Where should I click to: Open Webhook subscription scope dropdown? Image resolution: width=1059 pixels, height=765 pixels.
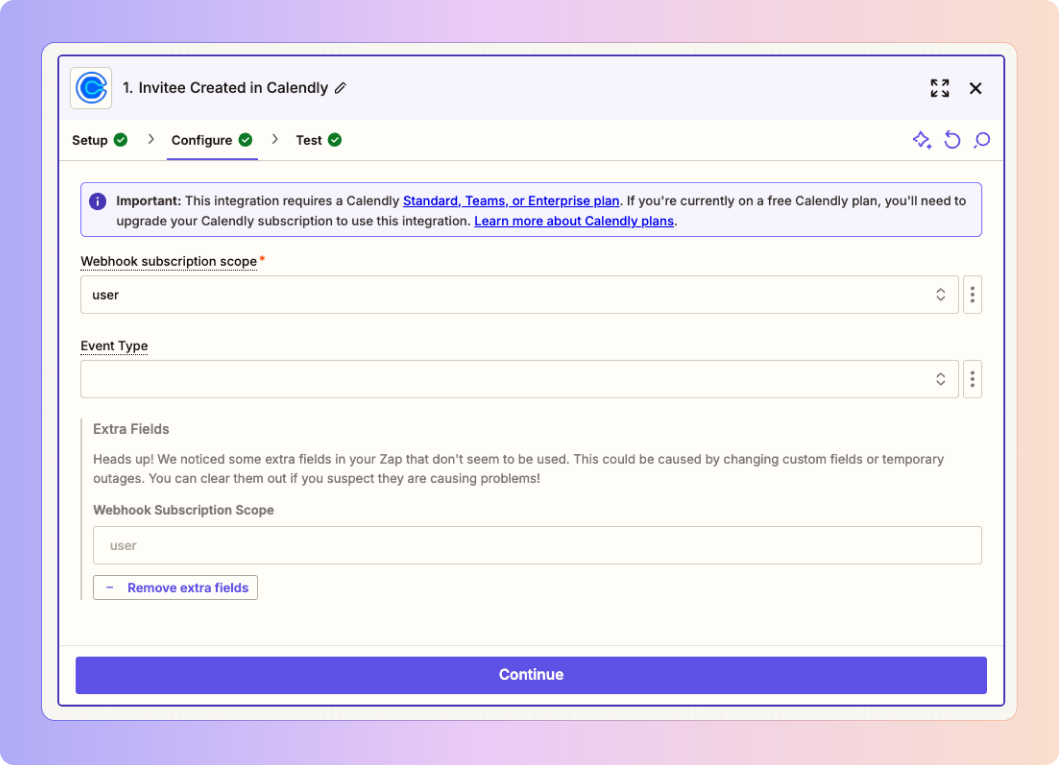[519, 294]
